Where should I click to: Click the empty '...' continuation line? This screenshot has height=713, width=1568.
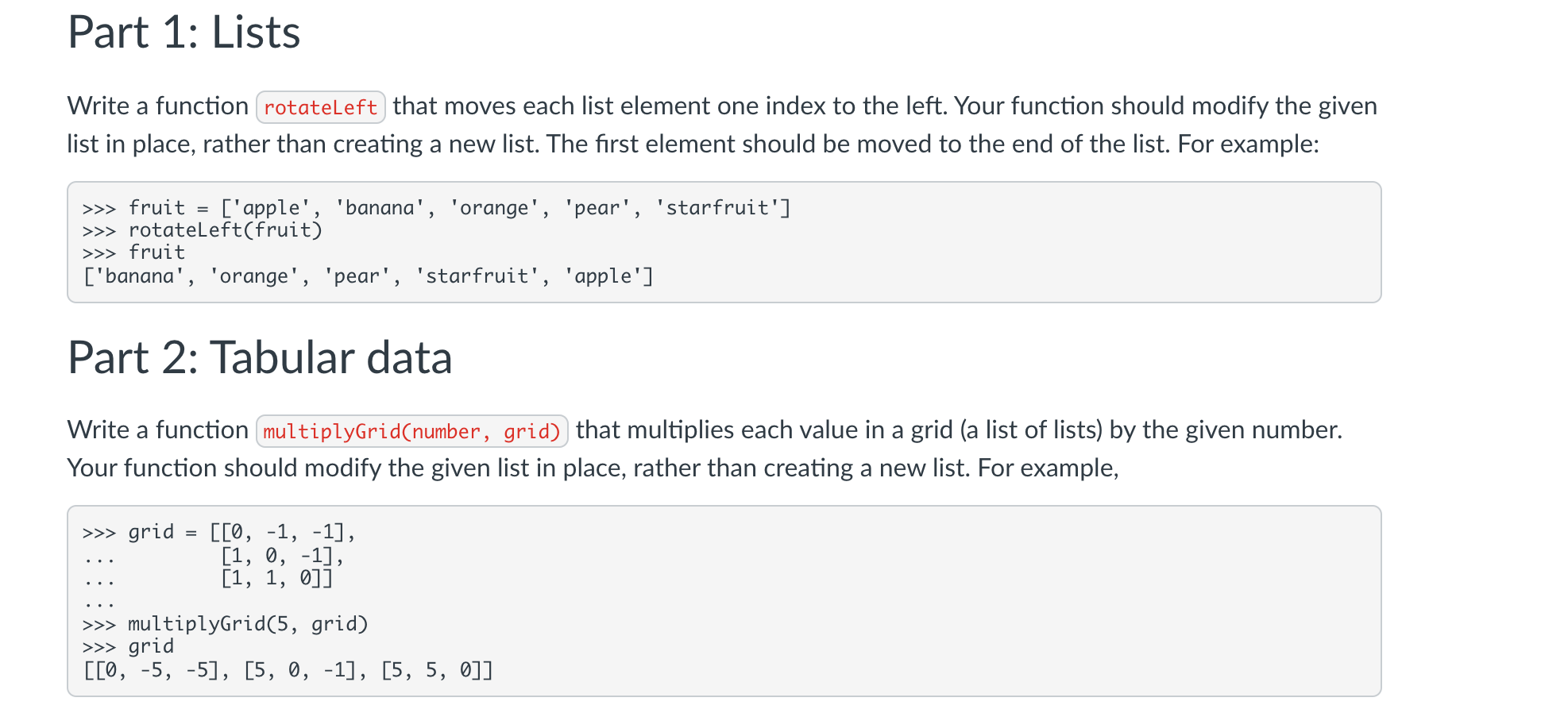(99, 602)
